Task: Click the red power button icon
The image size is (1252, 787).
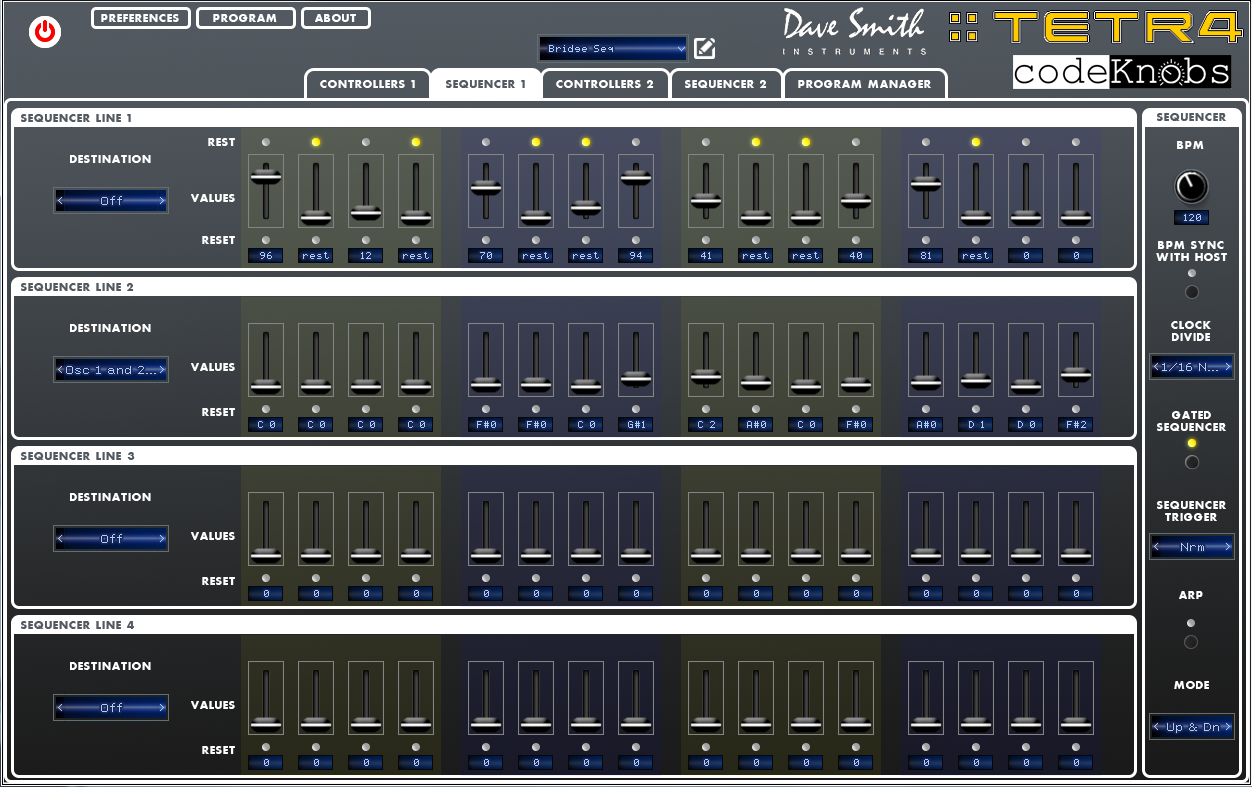Action: point(45,32)
